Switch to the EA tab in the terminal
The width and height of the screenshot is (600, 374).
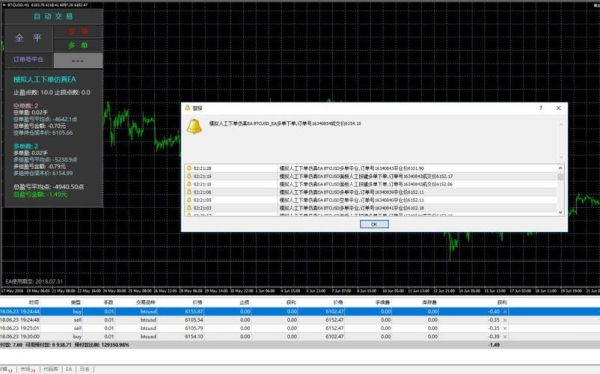point(69,369)
